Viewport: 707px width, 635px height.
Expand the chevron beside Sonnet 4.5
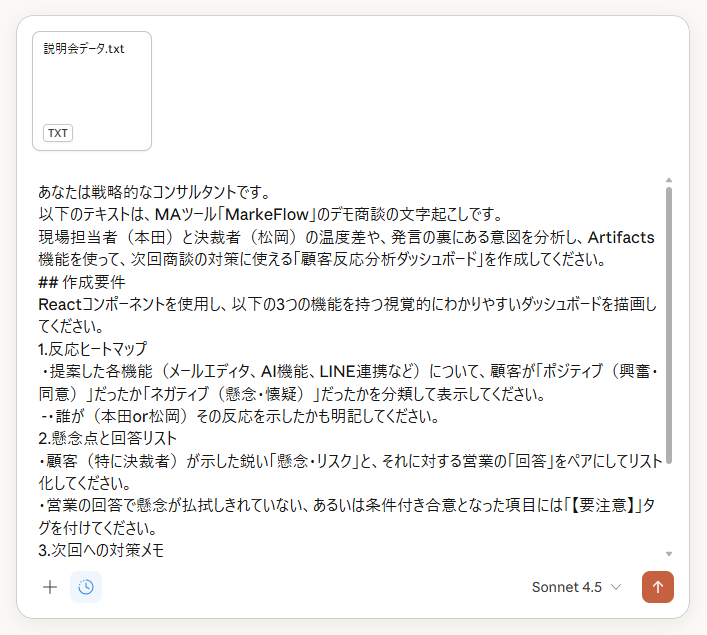click(616, 587)
